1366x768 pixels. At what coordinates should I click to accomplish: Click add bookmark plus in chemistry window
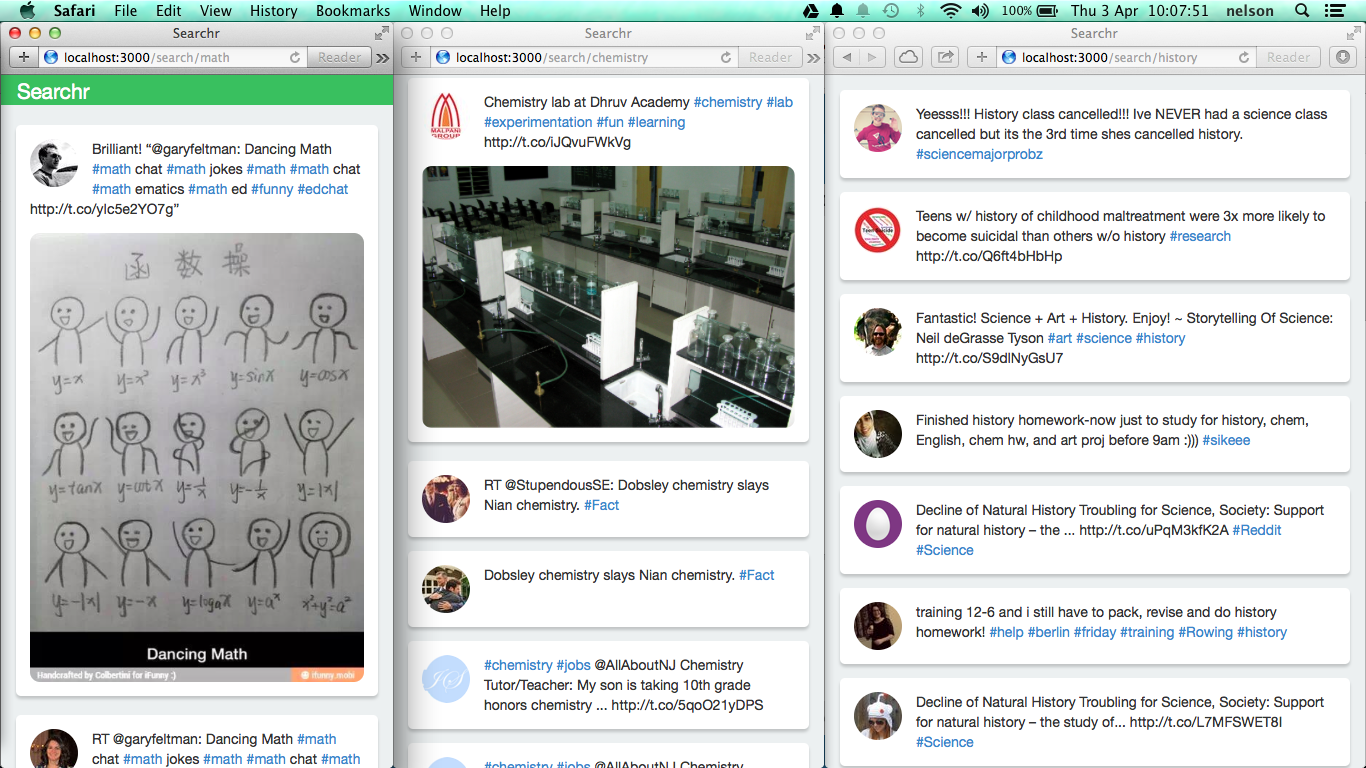tap(416, 57)
